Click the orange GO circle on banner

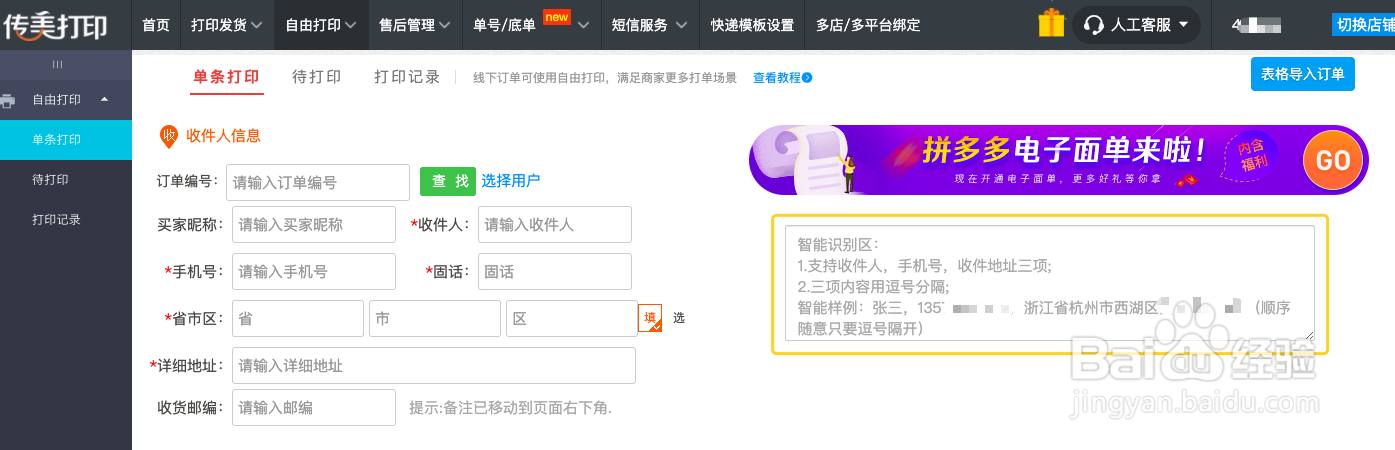click(1332, 161)
